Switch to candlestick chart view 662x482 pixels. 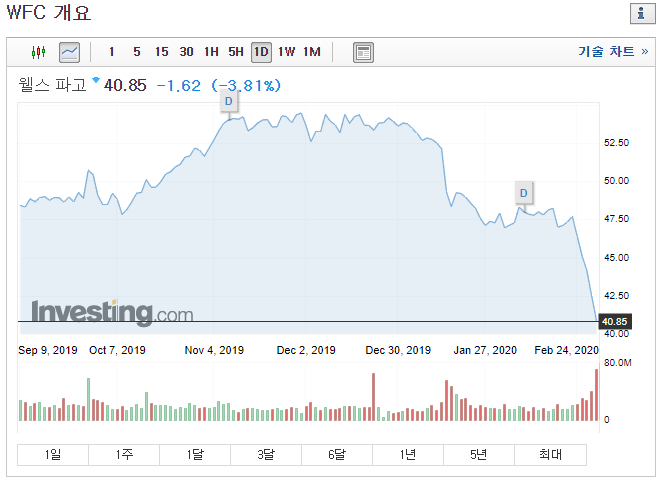(38, 52)
